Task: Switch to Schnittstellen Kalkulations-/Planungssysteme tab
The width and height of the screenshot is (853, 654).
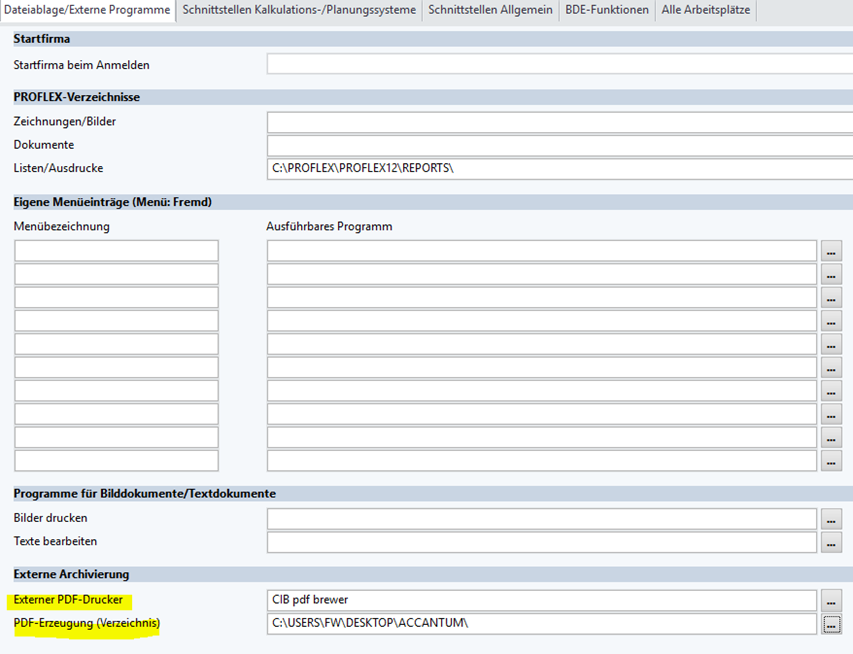Action: coord(298,10)
